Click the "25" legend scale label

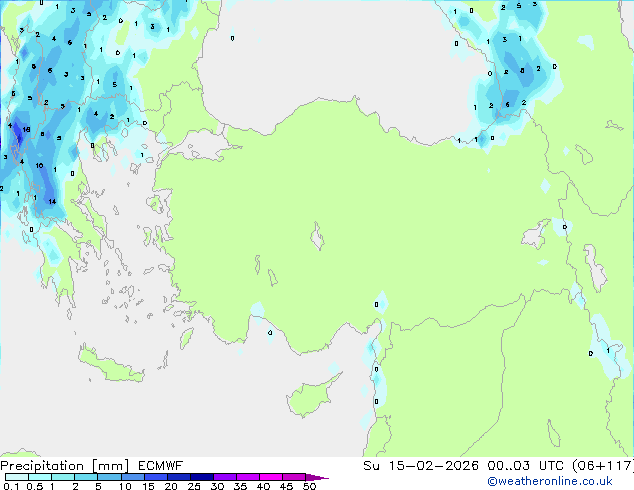pyautogui.click(x=194, y=486)
